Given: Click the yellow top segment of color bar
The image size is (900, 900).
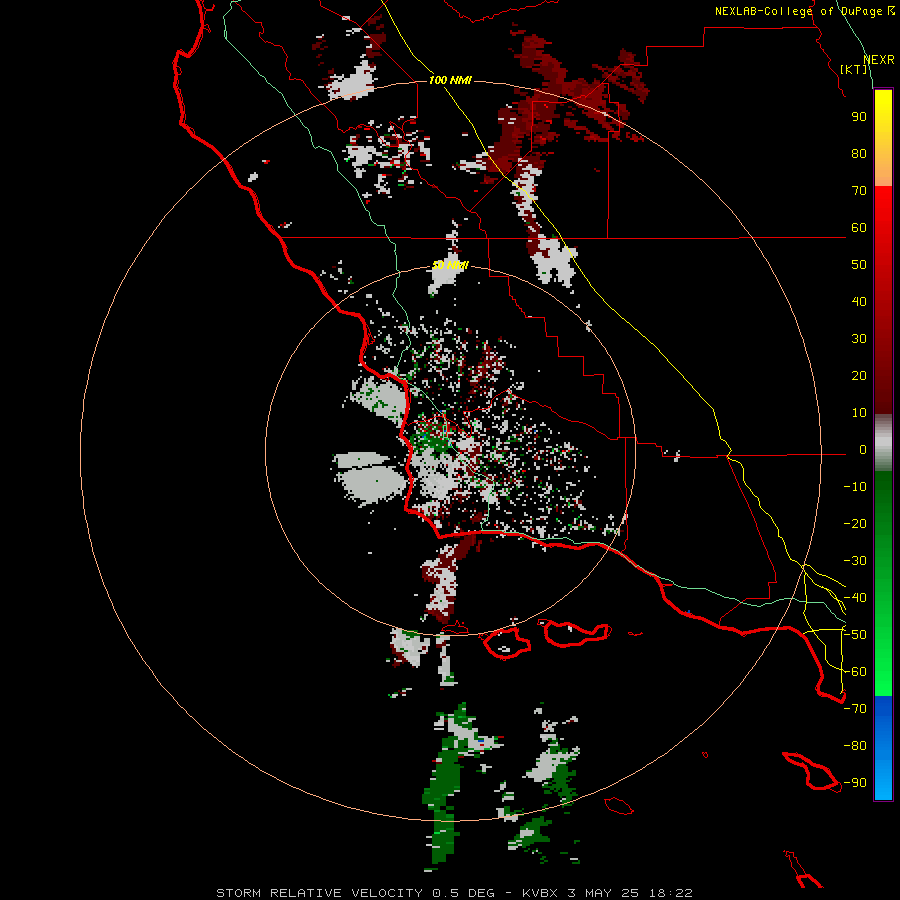Looking at the screenshot, I should 883,138.
